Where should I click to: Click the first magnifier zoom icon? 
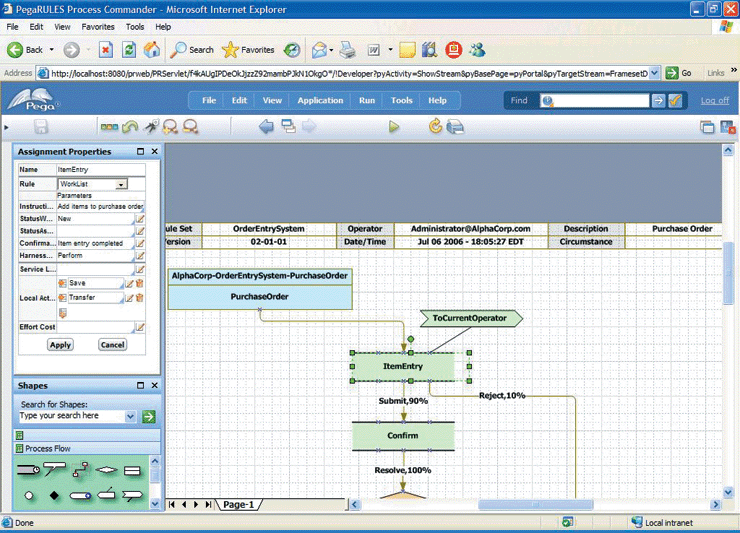point(170,127)
